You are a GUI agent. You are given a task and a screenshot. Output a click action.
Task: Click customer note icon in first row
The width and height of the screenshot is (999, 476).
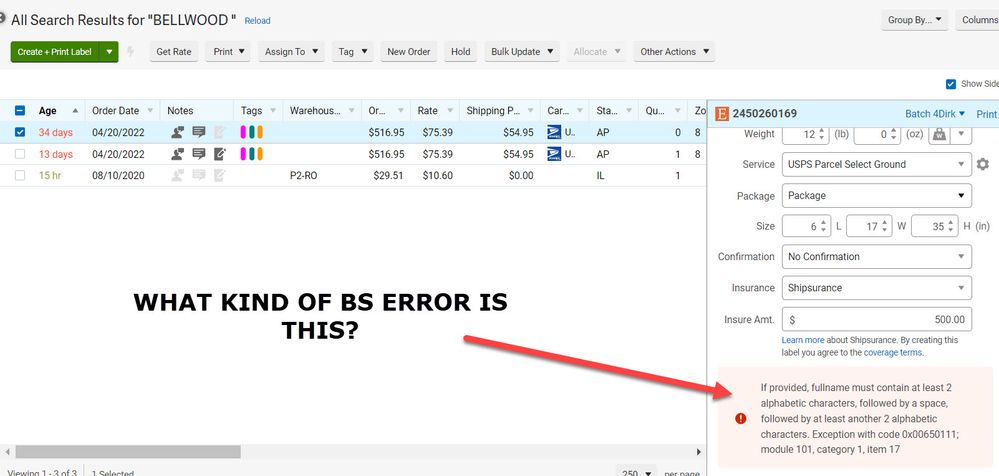[x=178, y=132]
